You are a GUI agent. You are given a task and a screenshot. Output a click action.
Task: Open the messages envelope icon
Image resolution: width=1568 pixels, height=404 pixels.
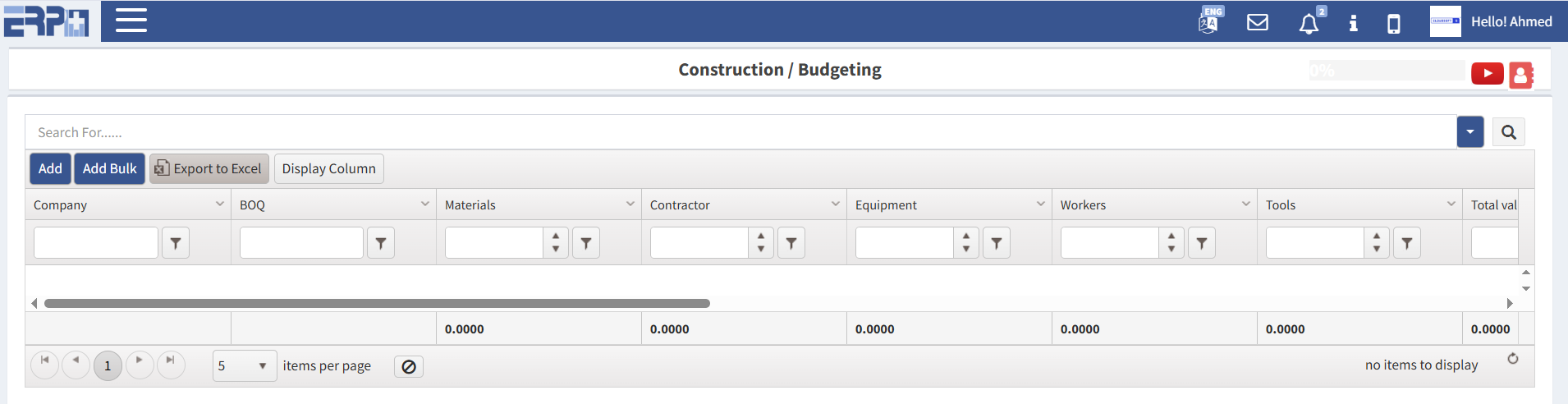(x=1257, y=22)
